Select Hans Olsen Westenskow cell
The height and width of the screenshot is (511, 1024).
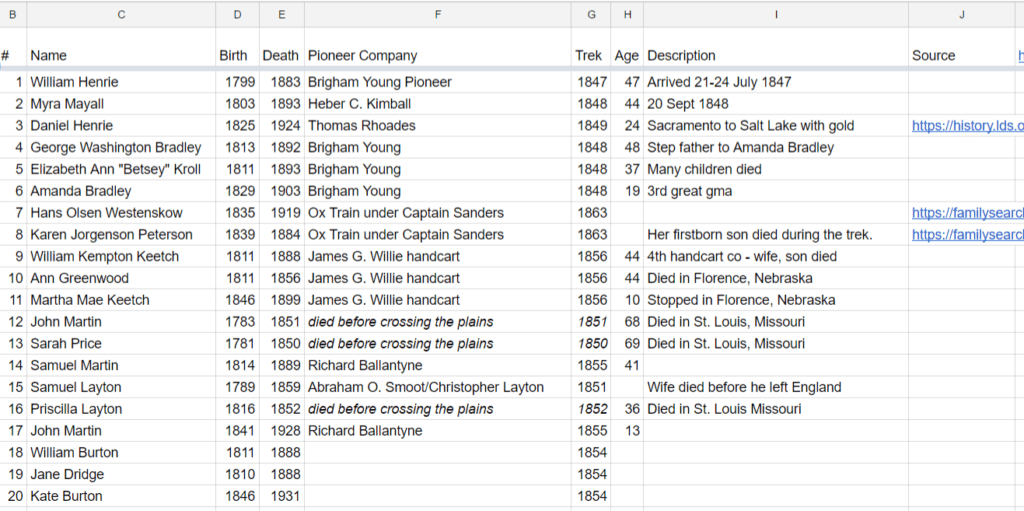pyautogui.click(x=121, y=212)
